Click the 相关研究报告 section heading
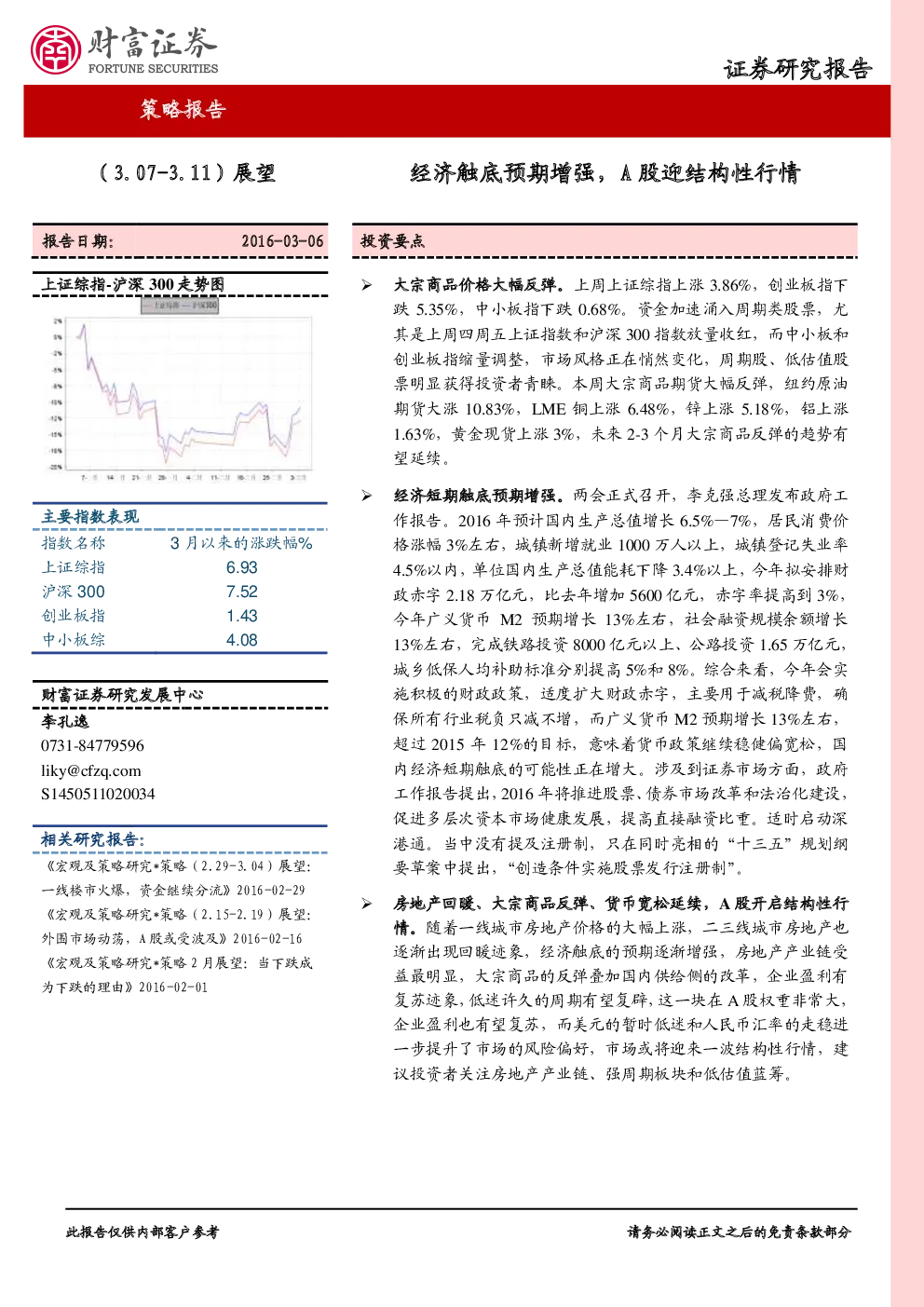Image resolution: width=924 pixels, height=1307 pixels. [x=92, y=839]
